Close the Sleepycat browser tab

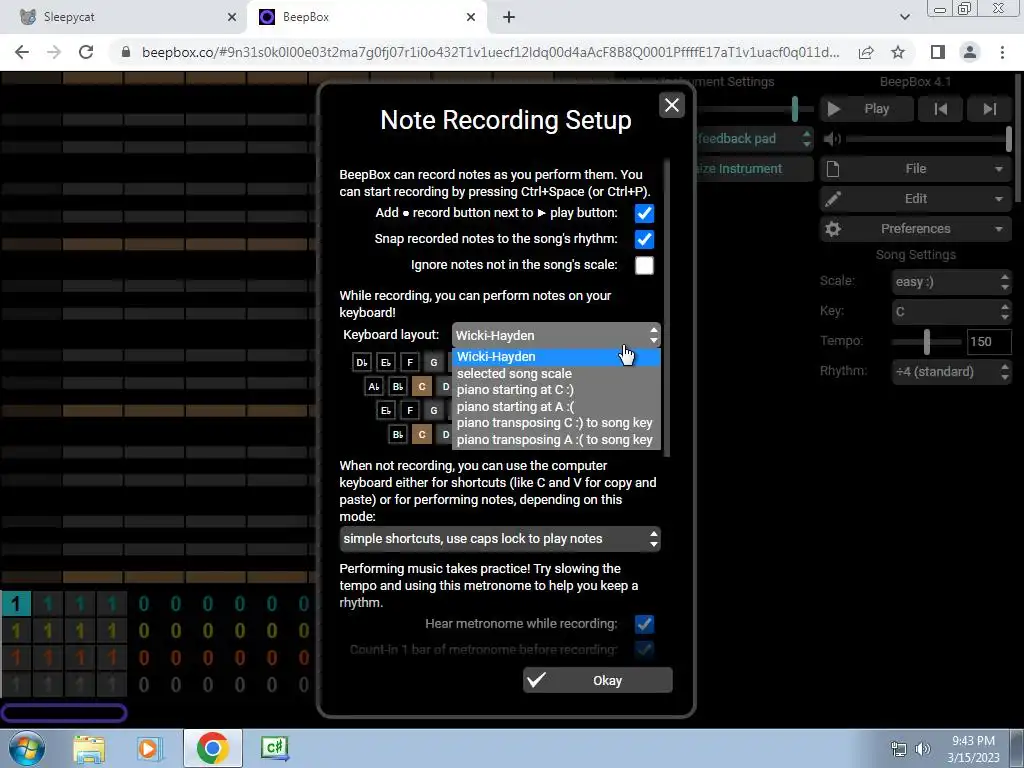pos(231,17)
